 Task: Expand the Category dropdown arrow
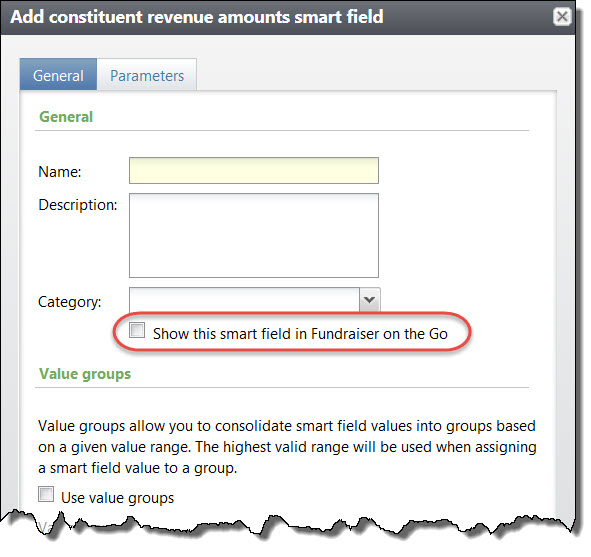click(x=369, y=300)
